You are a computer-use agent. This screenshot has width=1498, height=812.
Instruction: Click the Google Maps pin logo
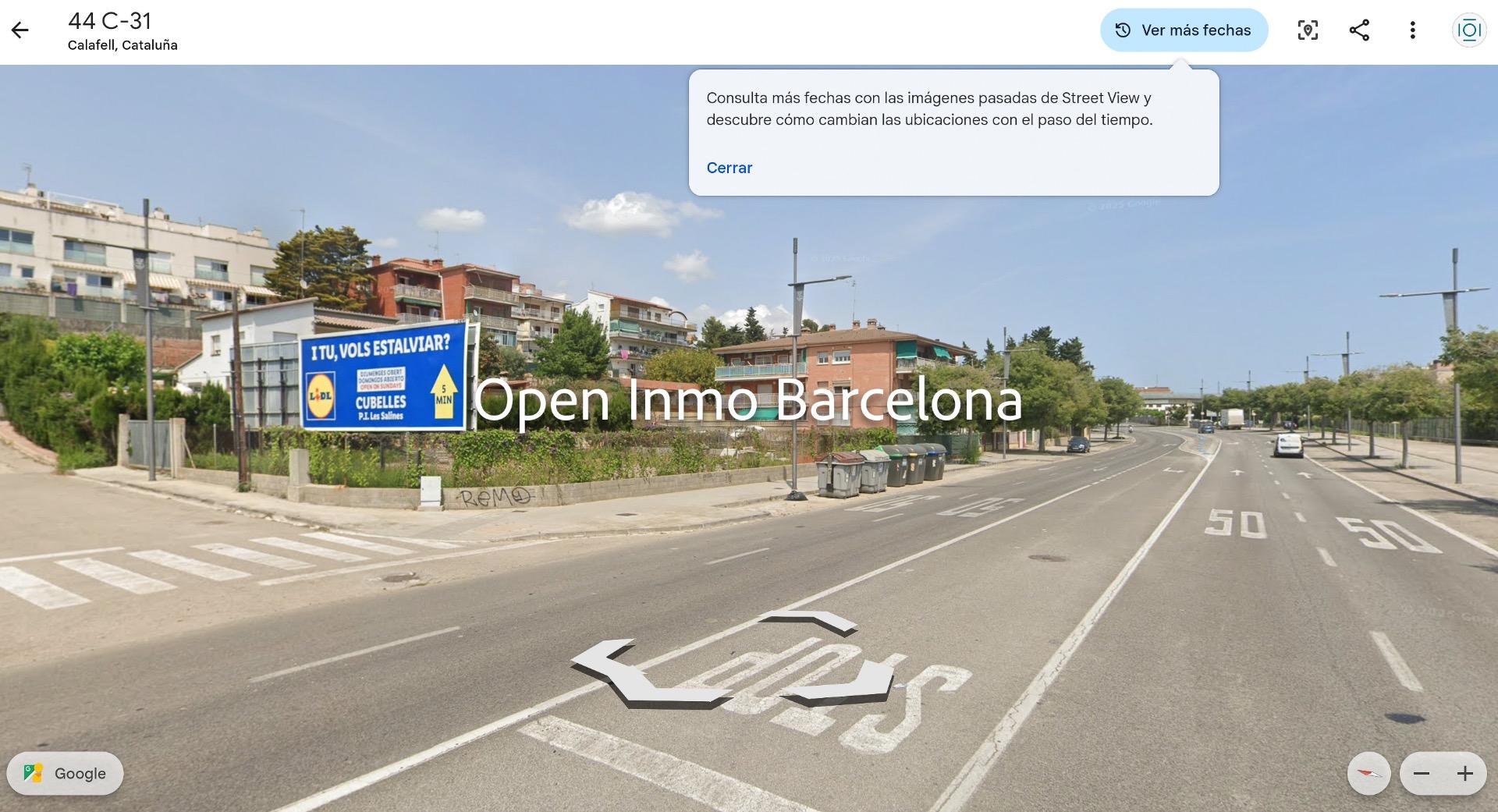click(33, 773)
